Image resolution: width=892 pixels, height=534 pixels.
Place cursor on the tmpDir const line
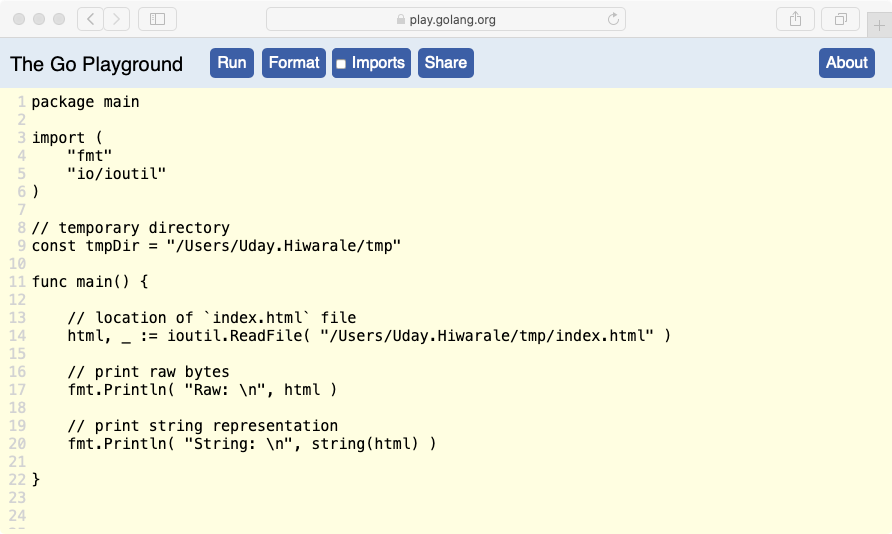[216, 246]
